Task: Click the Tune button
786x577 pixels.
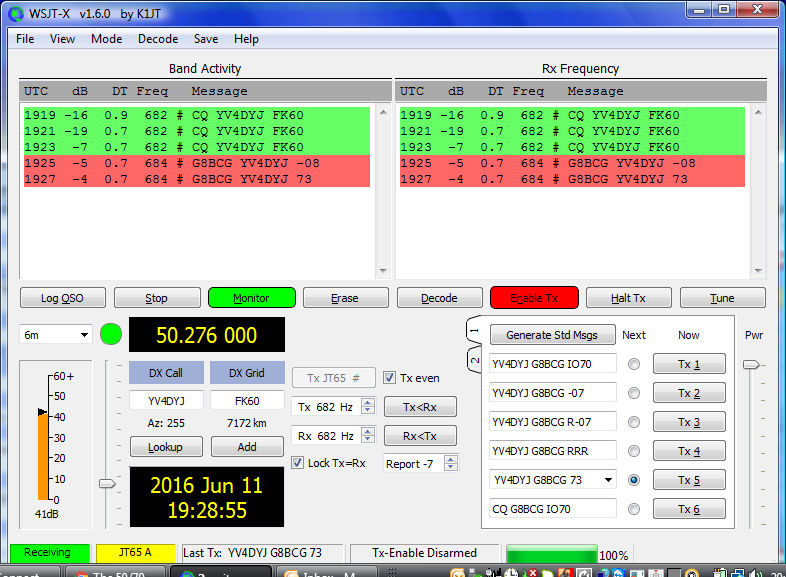Action: (x=723, y=298)
